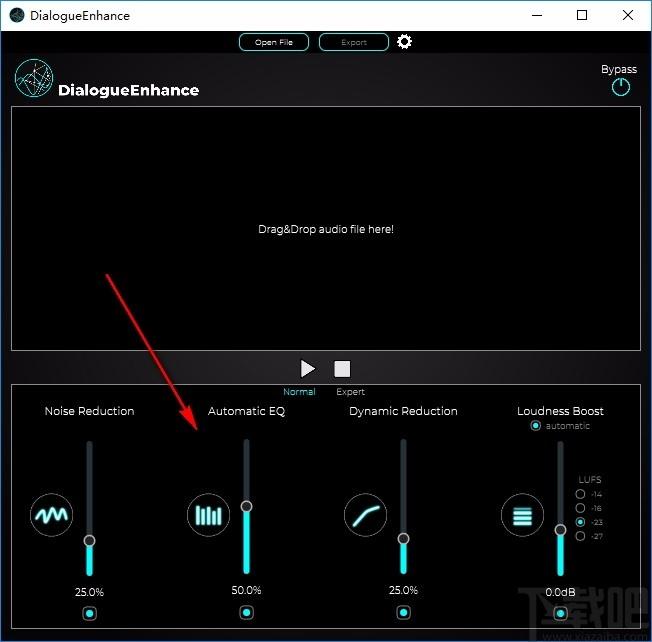Stop playback with the square stop button
The height and width of the screenshot is (642, 652).
coord(342,369)
